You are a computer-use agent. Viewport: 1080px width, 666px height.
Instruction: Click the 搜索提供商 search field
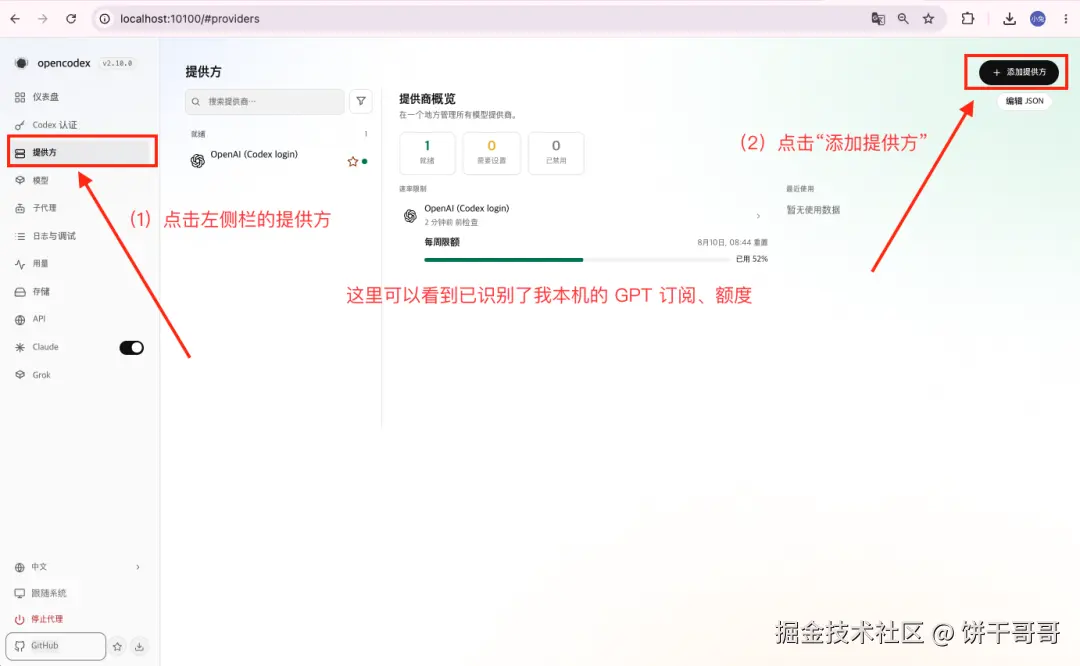point(264,102)
